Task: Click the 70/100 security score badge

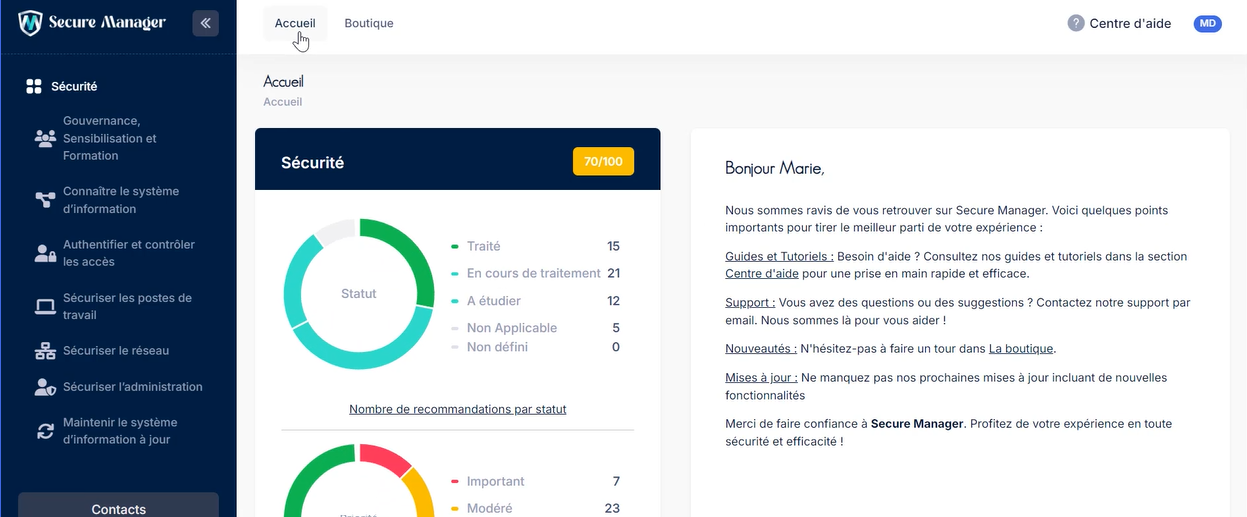Action: click(603, 161)
